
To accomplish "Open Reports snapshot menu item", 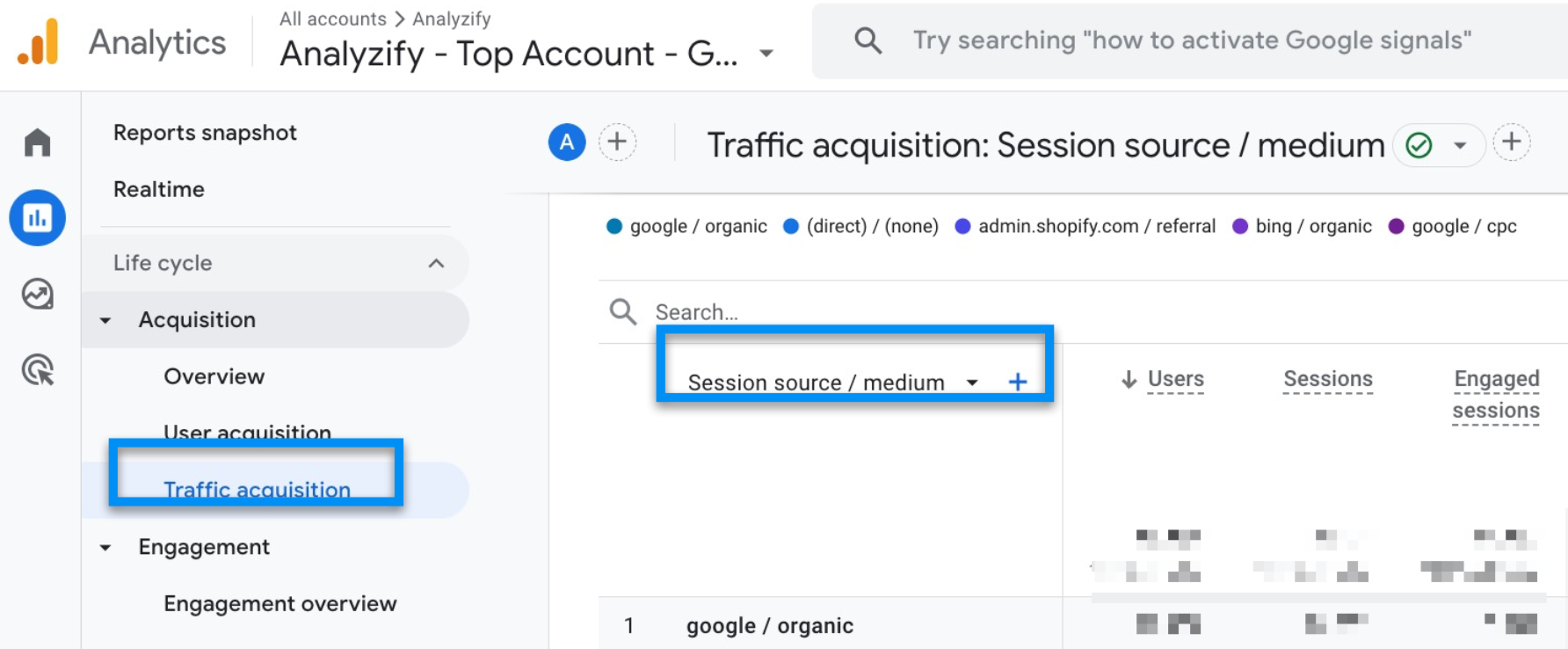I will (205, 133).
